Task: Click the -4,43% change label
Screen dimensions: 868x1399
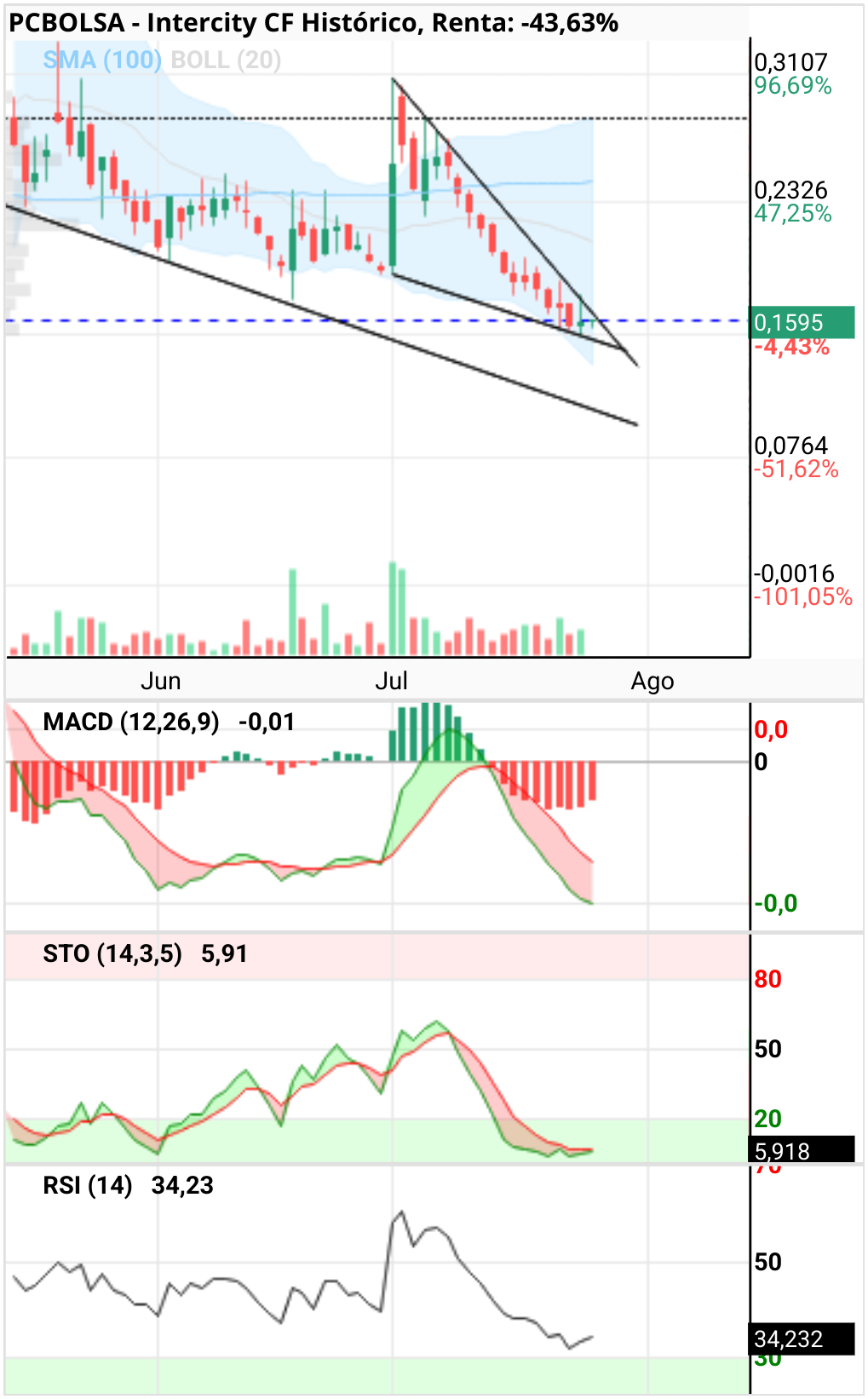Action: [x=791, y=347]
